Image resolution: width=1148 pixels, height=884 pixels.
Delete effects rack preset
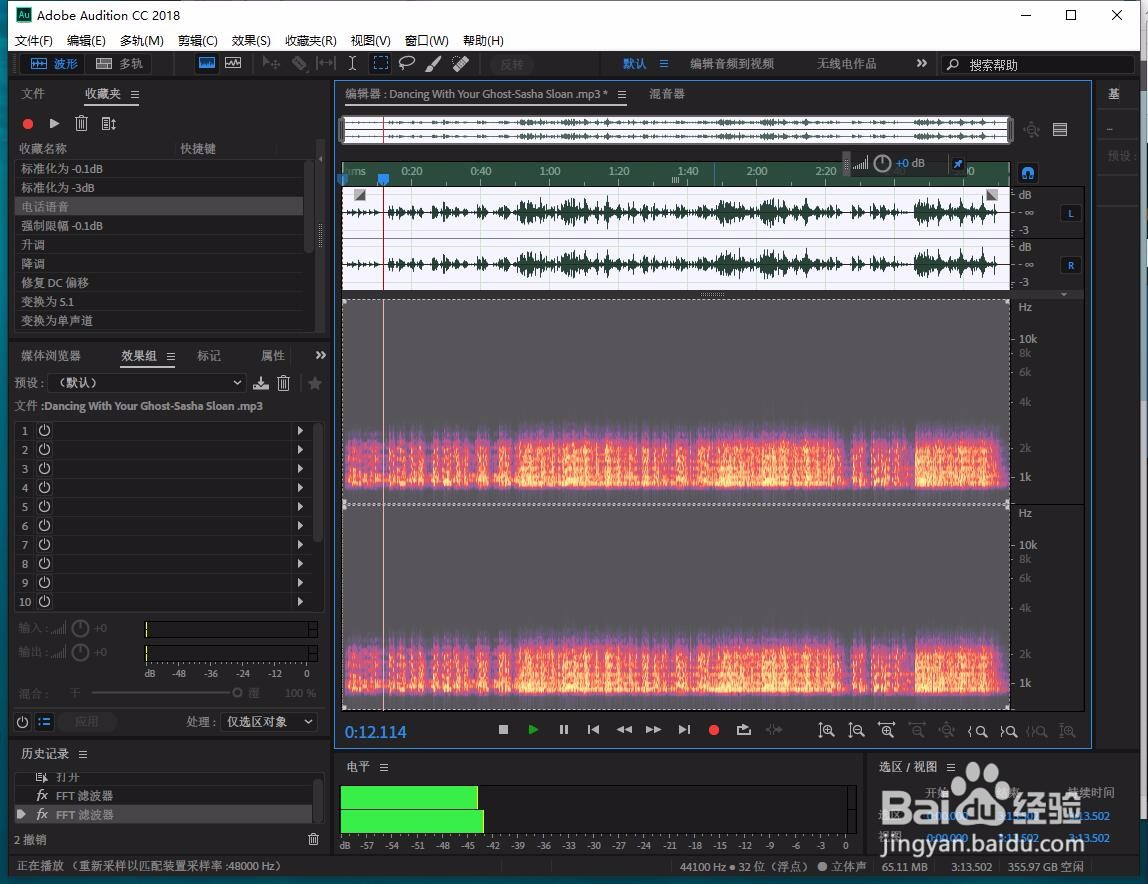(x=284, y=383)
